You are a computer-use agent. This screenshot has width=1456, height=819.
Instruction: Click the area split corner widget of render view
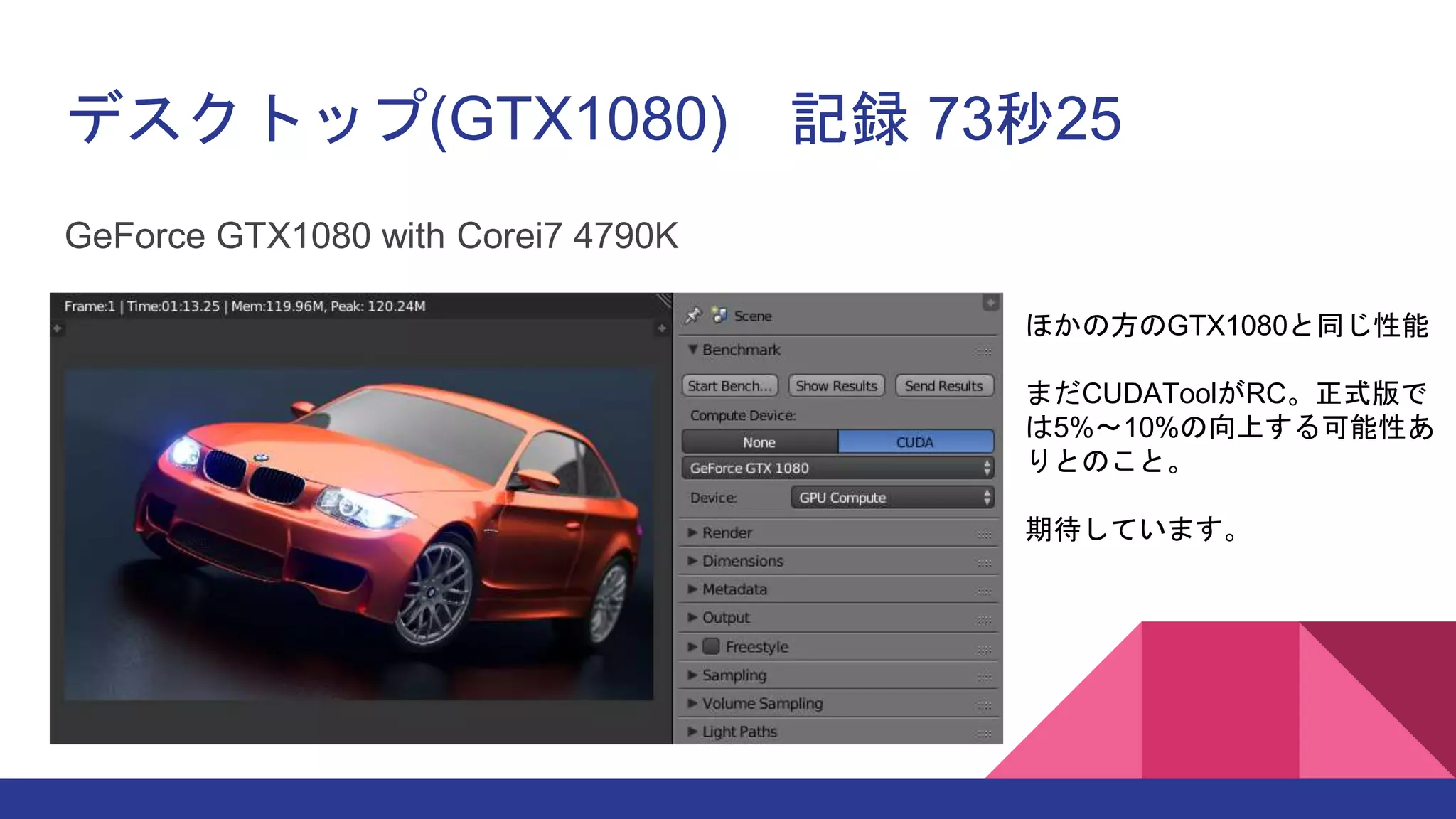[664, 301]
